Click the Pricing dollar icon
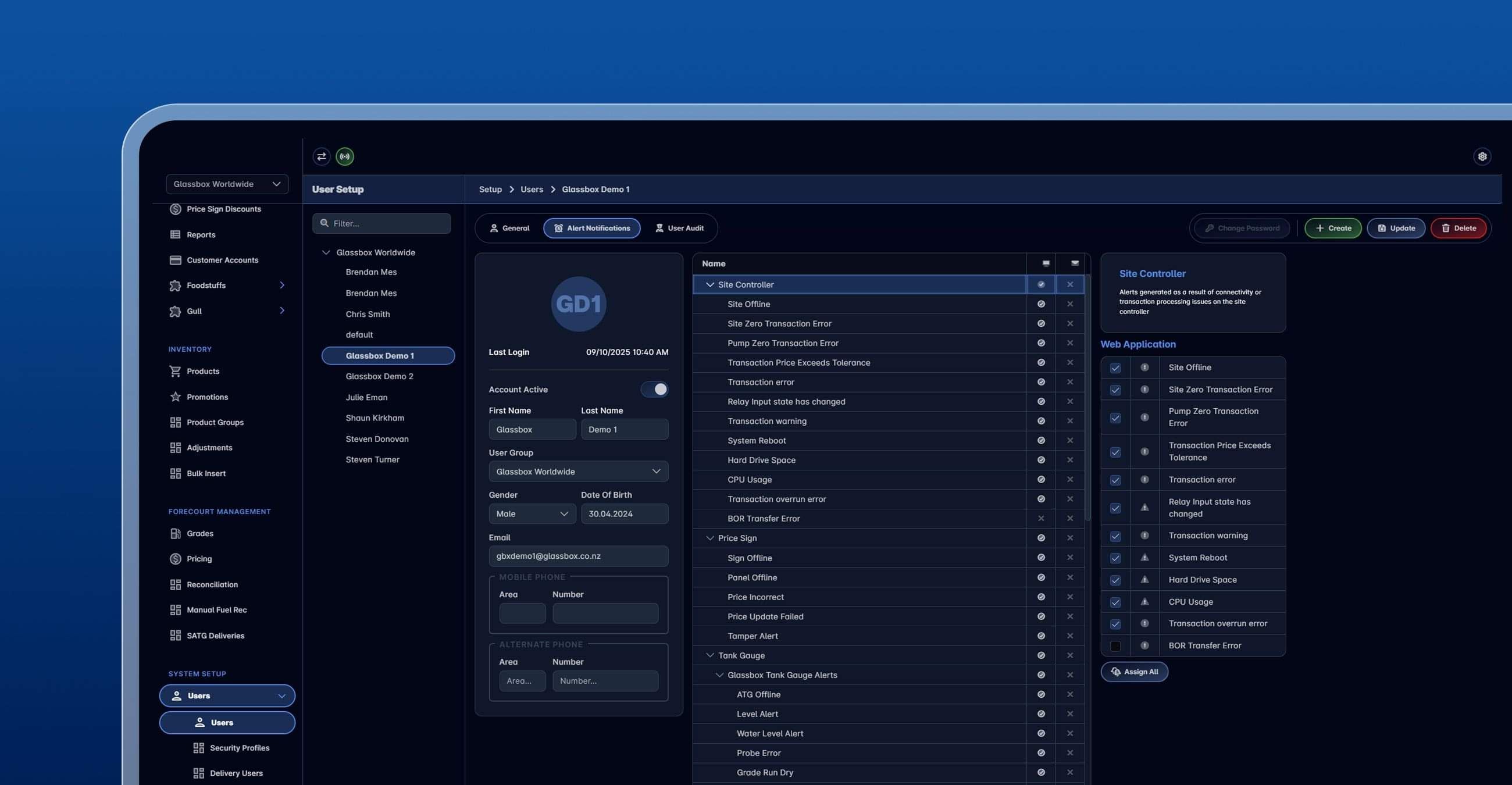 (x=175, y=559)
